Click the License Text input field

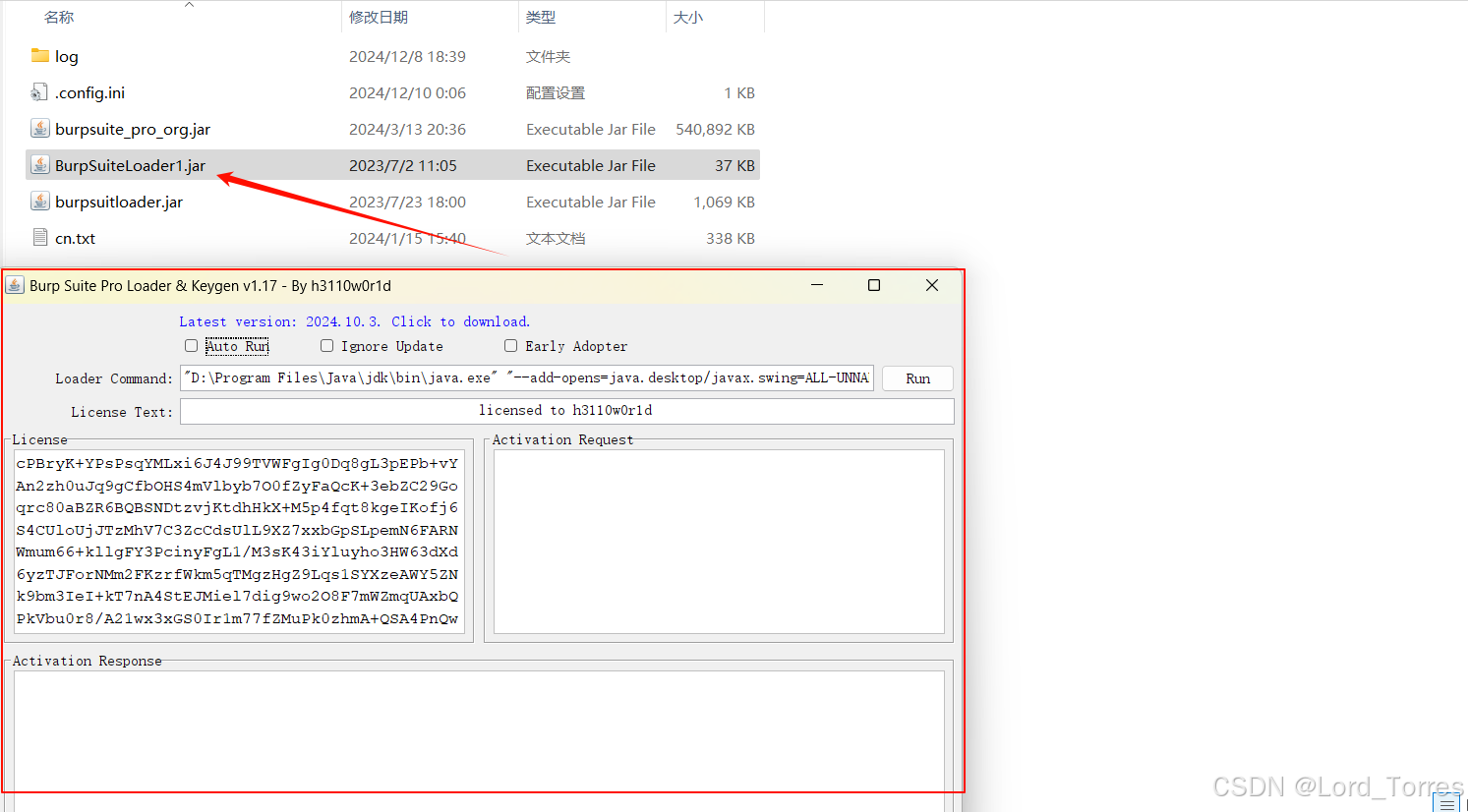[567, 411]
